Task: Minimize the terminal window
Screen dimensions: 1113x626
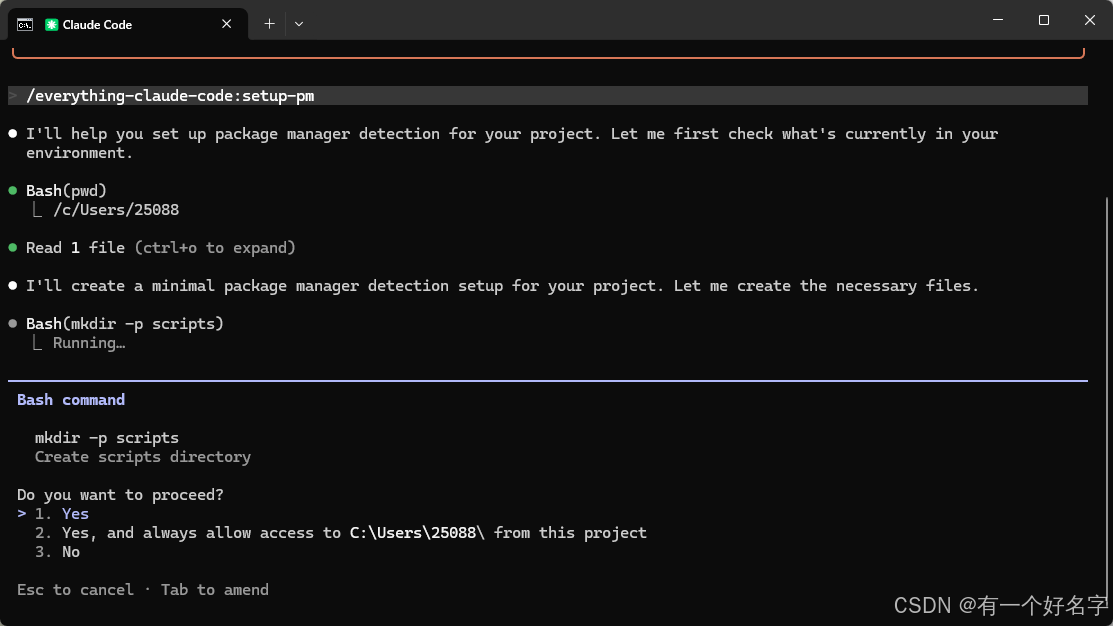Action: (x=998, y=20)
